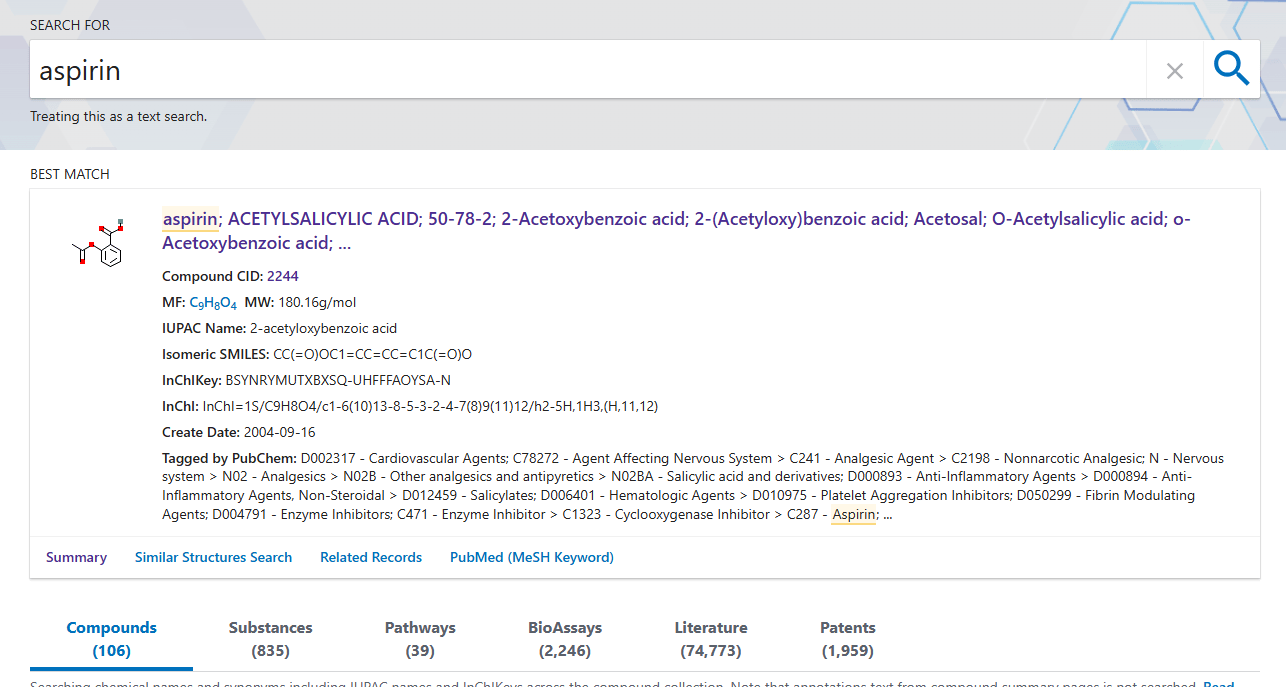Open the Summary link

(76, 557)
